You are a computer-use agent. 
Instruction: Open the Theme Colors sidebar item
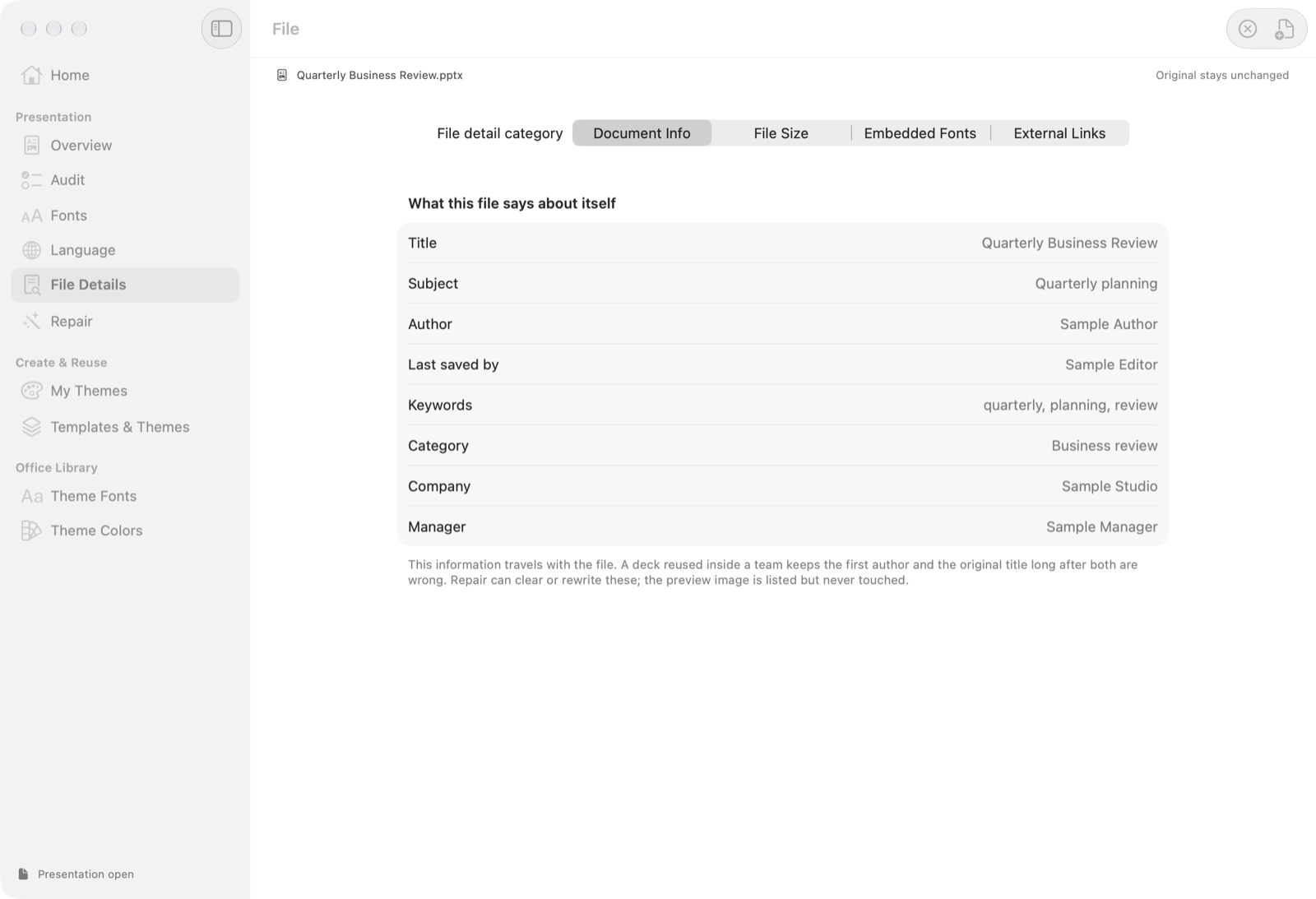pos(125,531)
